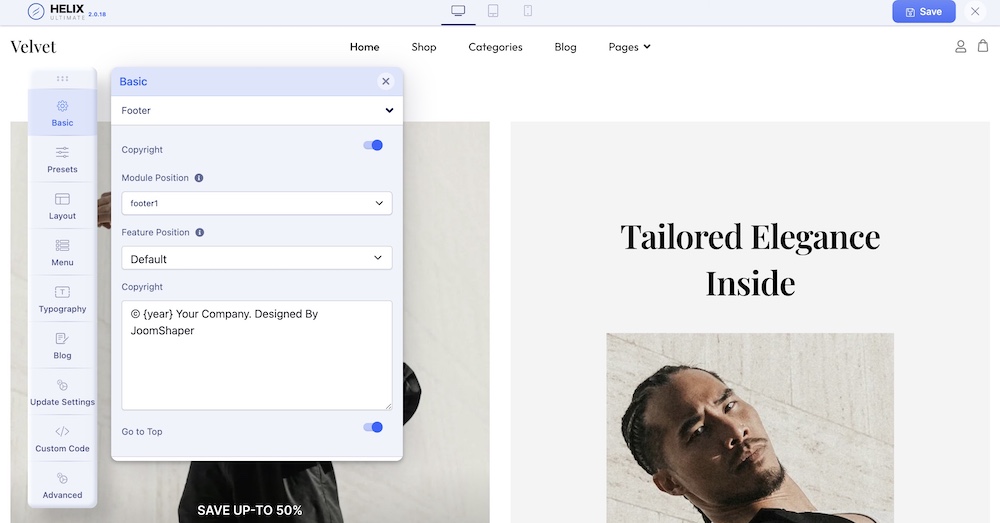Switch to desktop preview mode
The image size is (1000, 523).
tap(458, 11)
